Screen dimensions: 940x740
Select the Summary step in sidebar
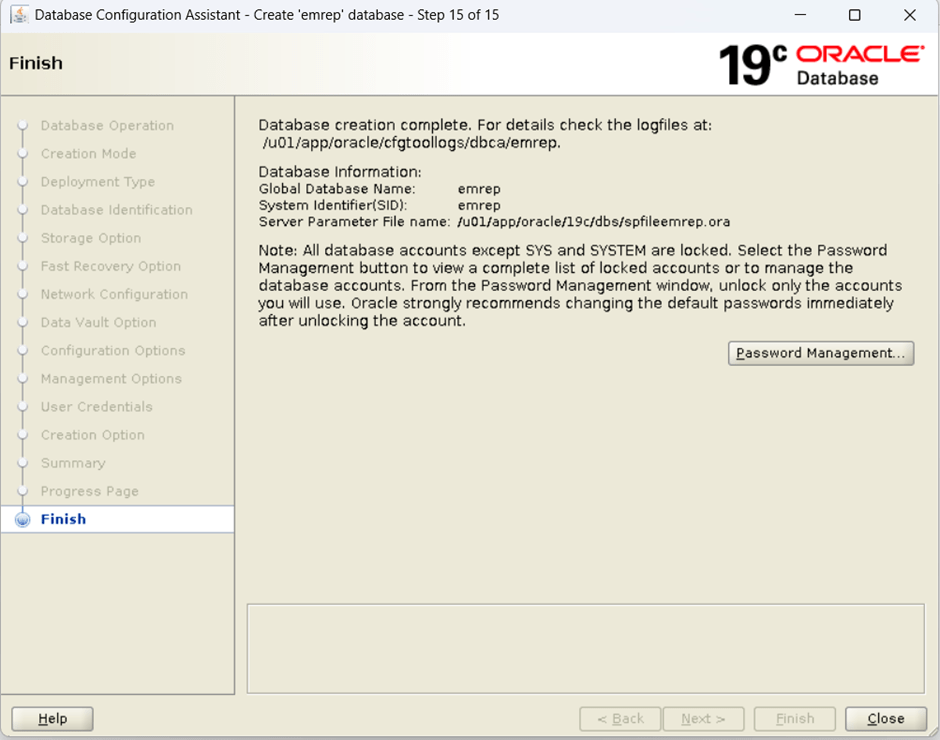[72, 463]
